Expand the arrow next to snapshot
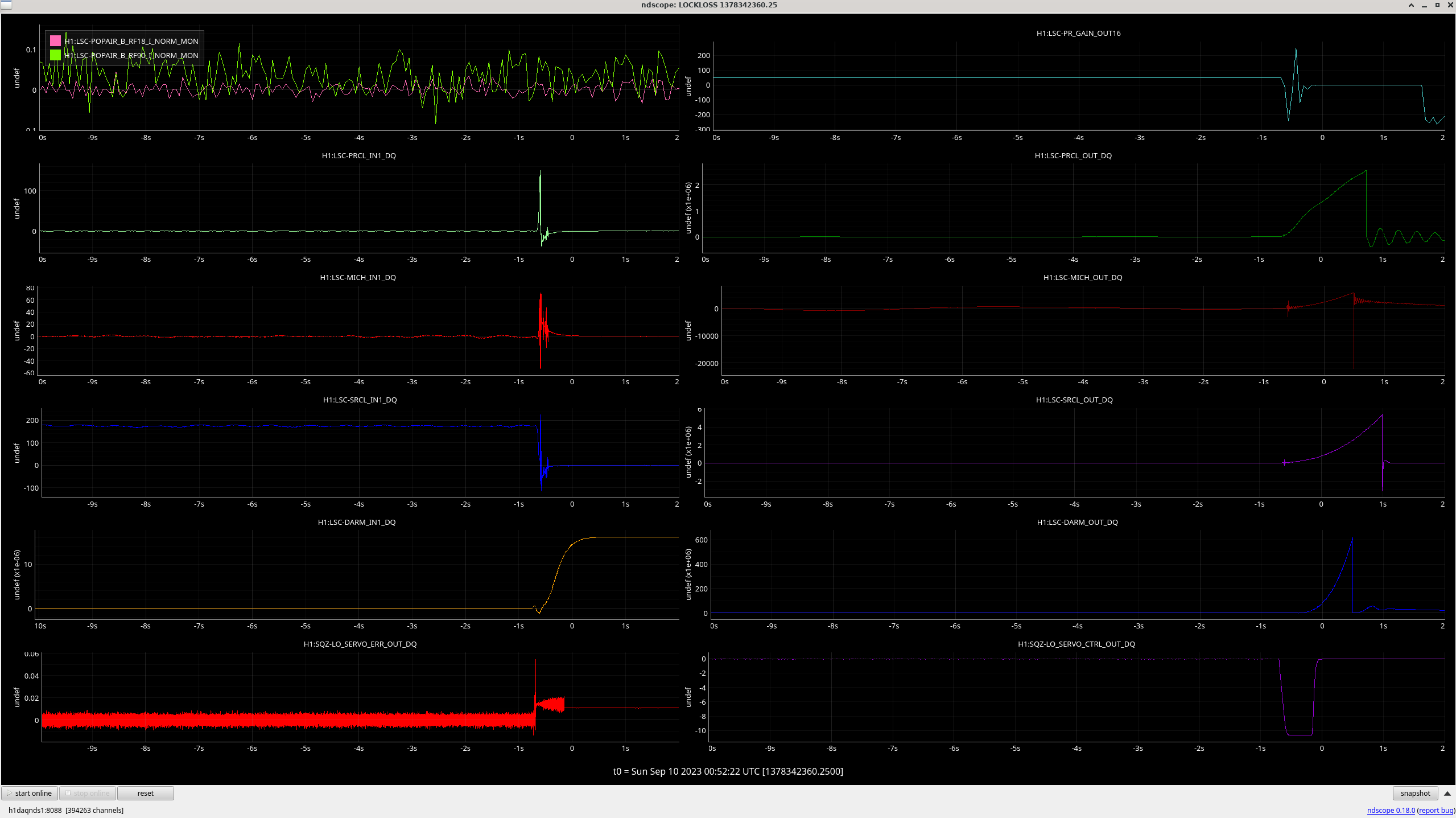The image size is (1456, 818). point(1447,793)
